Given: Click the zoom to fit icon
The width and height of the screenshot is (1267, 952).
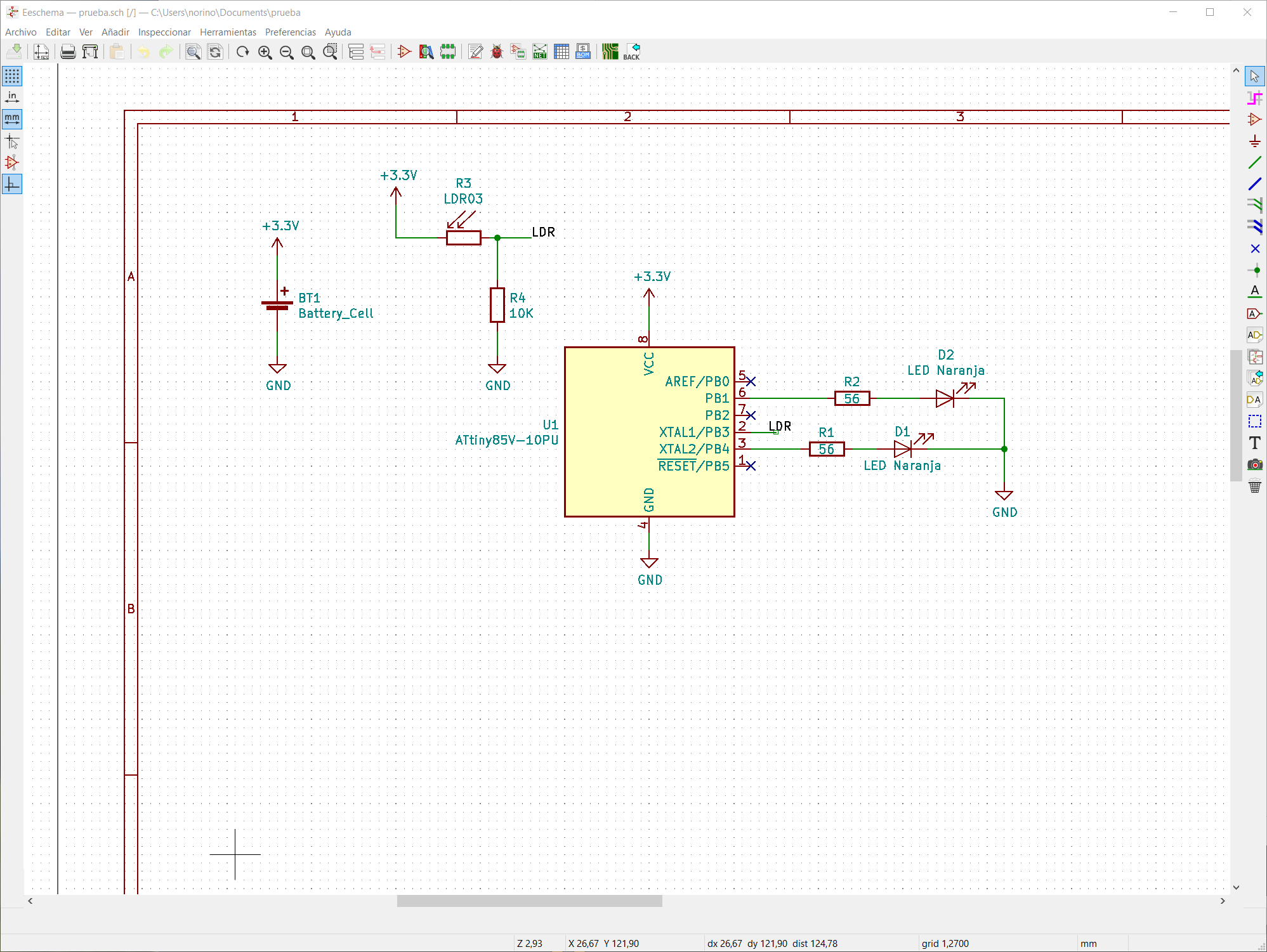Looking at the screenshot, I should click(x=308, y=52).
